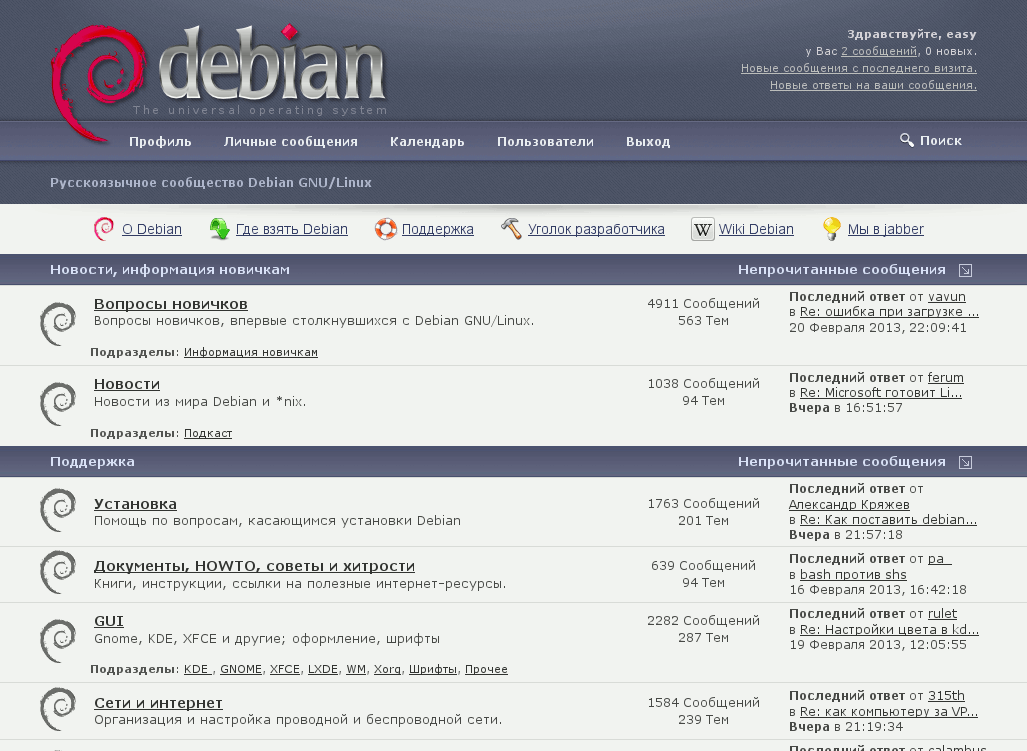
Task: Open the Вопросы новичков board
Action: (170, 304)
